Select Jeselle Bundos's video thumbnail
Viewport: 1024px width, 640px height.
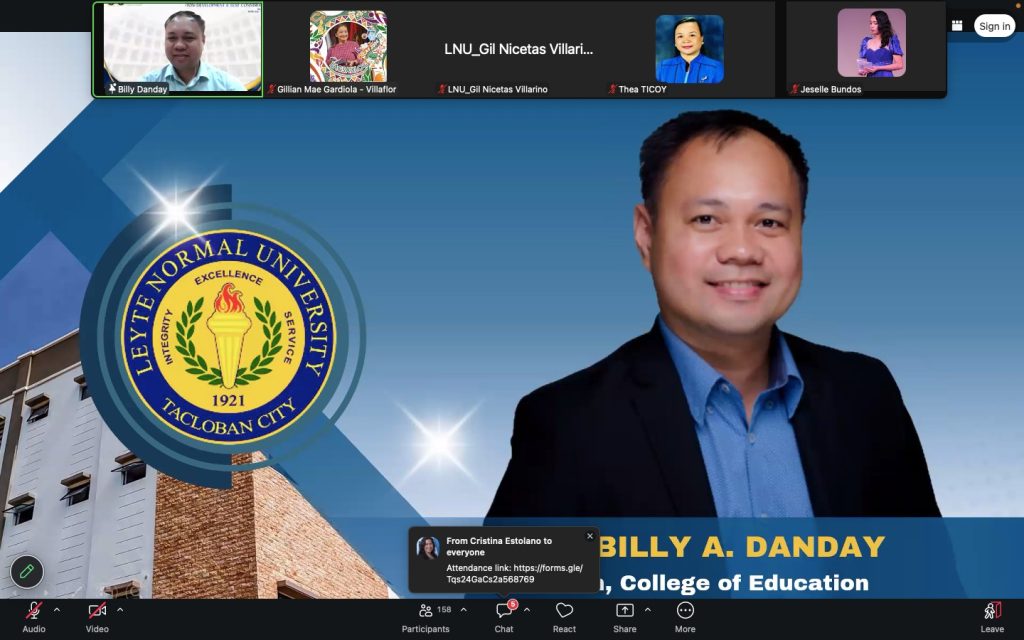click(x=866, y=50)
